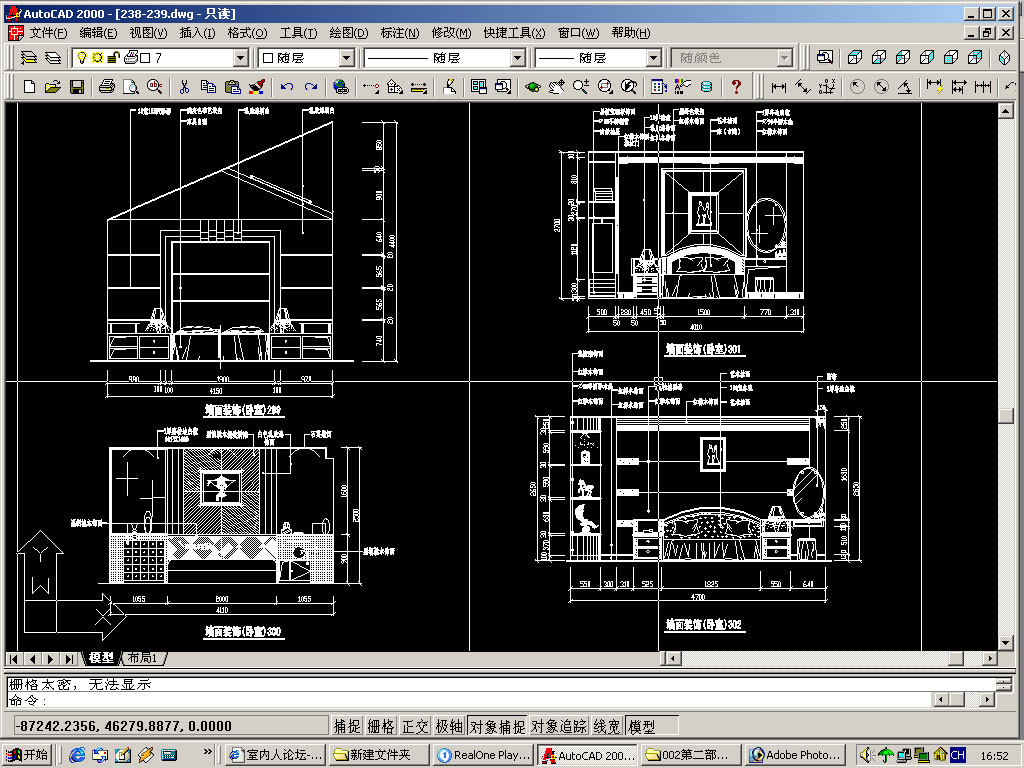Open Help with red question mark
This screenshot has width=1024, height=768.
tap(736, 86)
